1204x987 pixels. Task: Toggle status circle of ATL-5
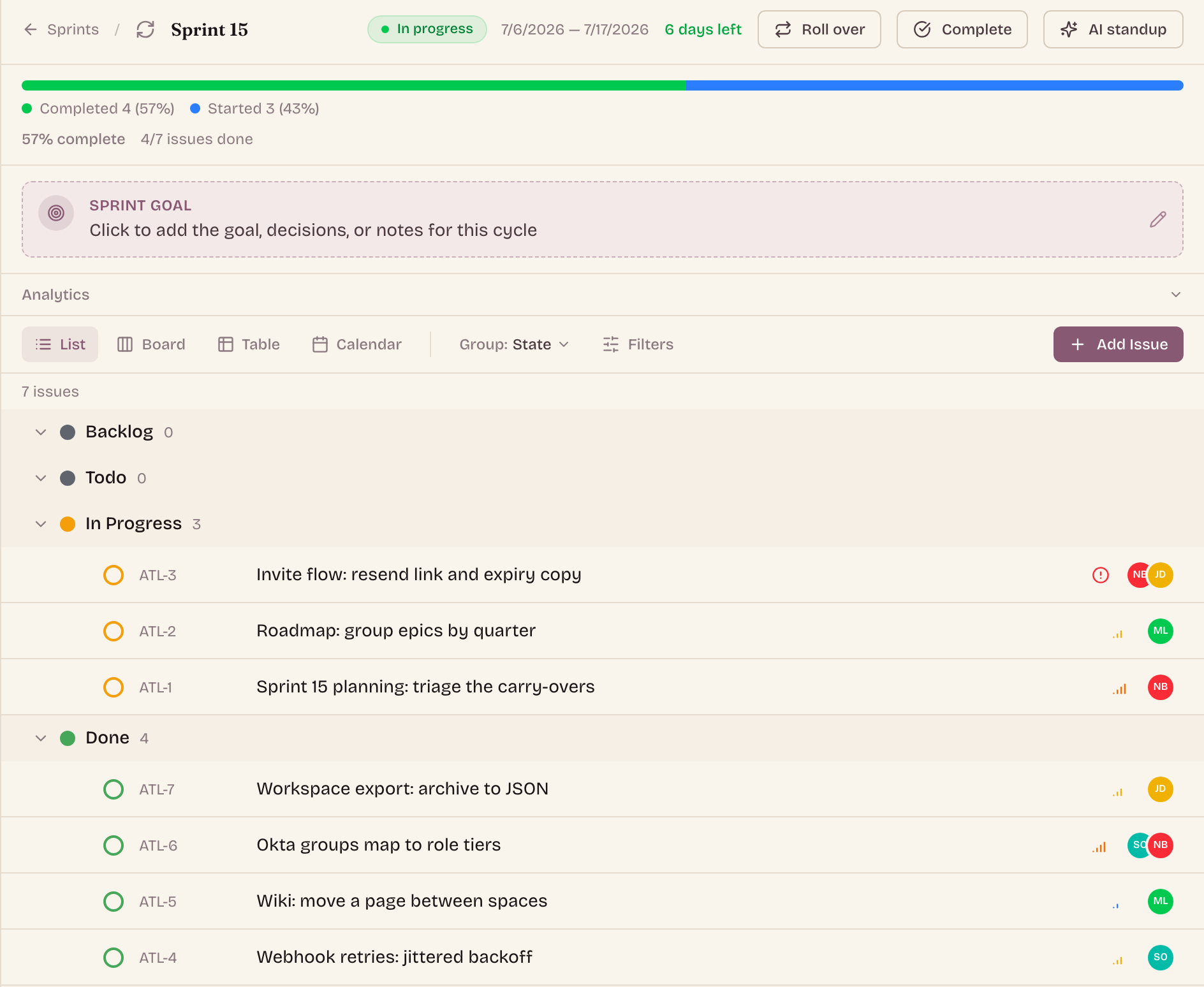tap(114, 902)
